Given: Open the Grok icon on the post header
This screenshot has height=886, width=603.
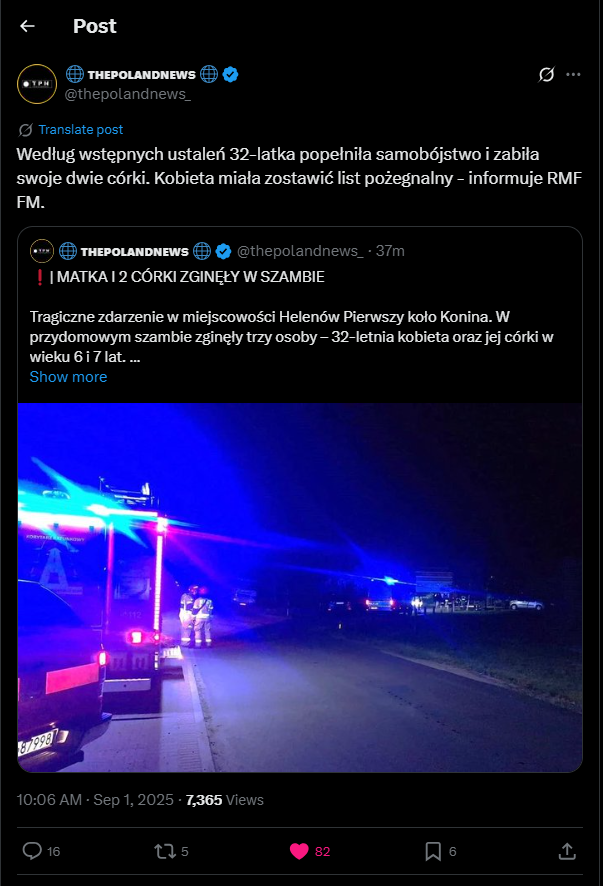Looking at the screenshot, I should pyautogui.click(x=546, y=74).
